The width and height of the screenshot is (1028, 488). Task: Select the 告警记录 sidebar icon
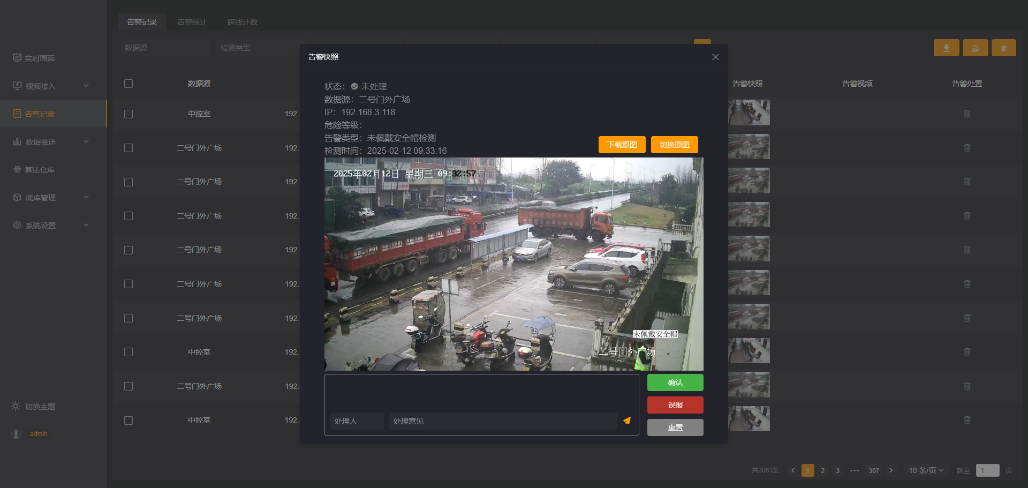coord(17,113)
